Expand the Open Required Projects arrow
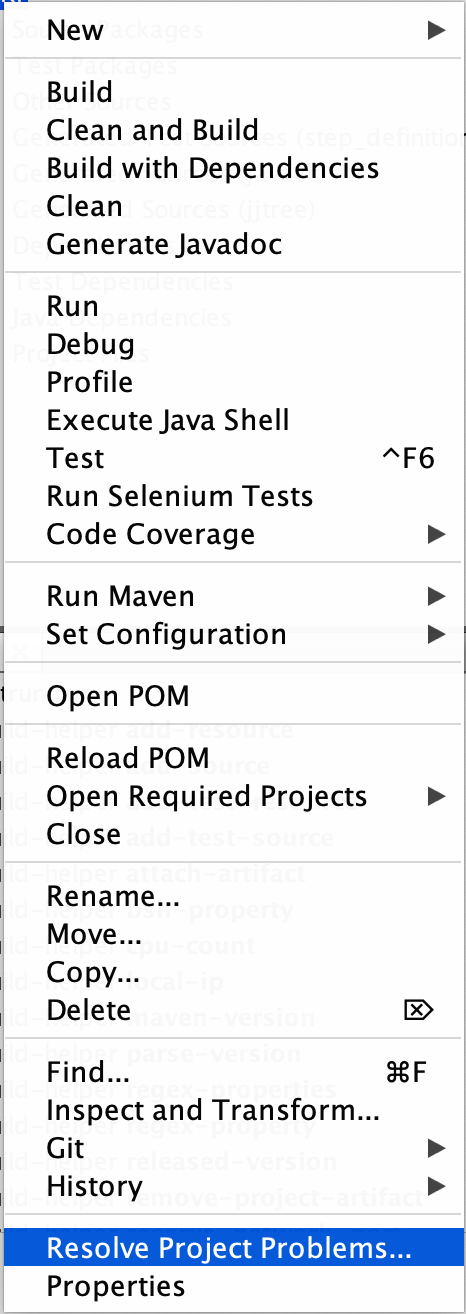Screen dimensions: 466x1314 436,796
